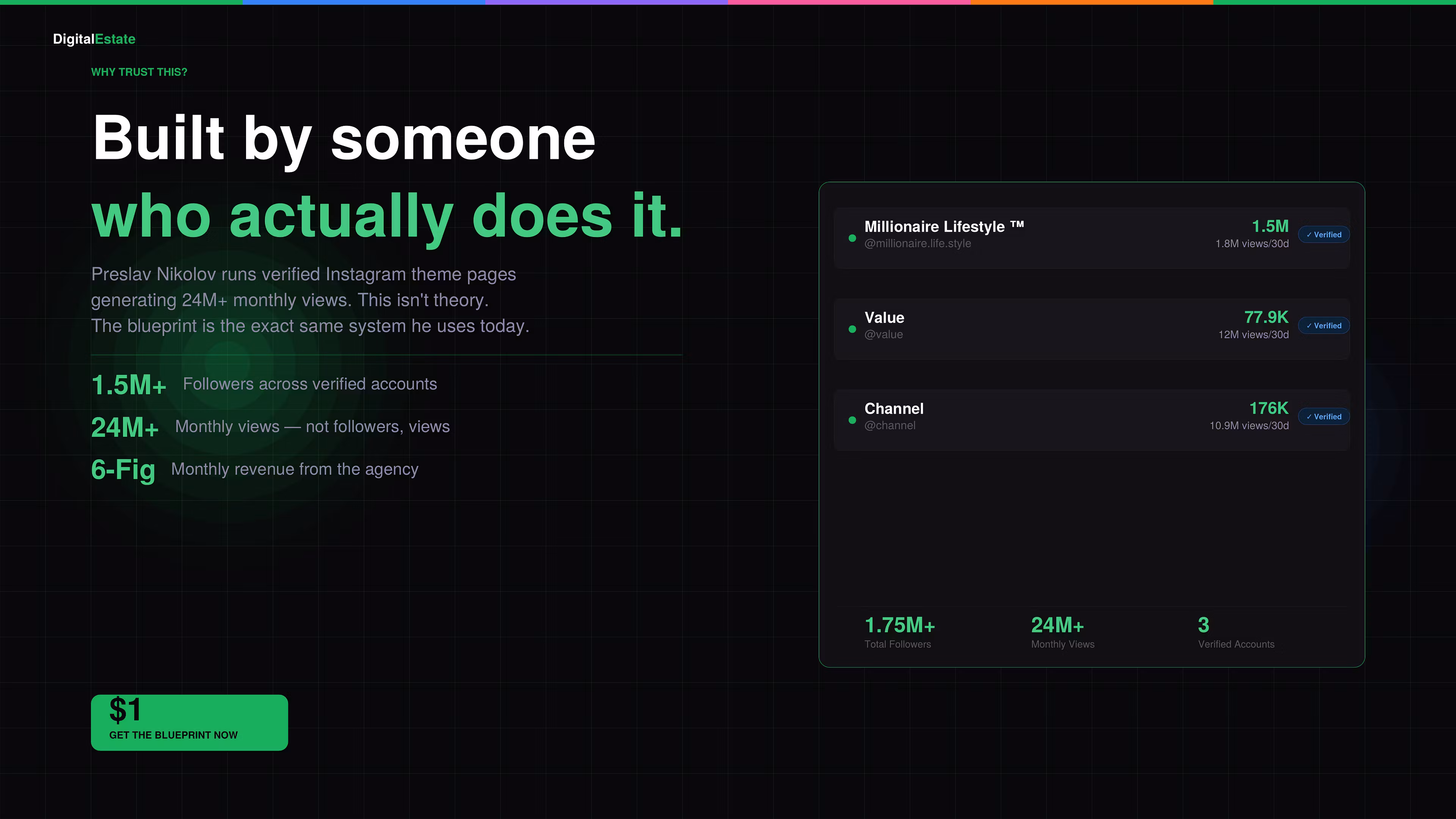The width and height of the screenshot is (1456, 819).
Task: Click the 3 Verified Accounts stat
Action: pos(1203,626)
